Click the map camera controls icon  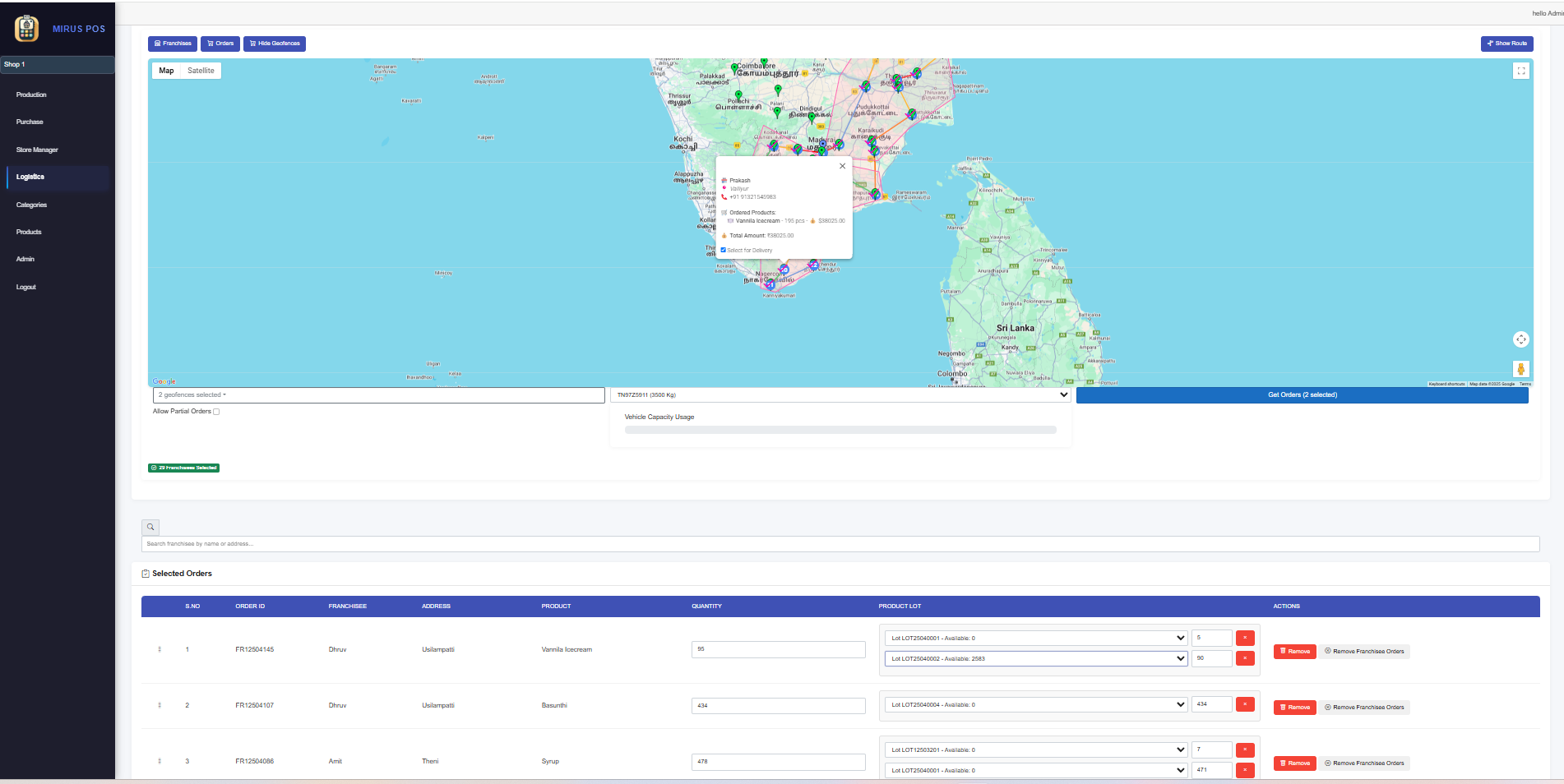[x=1520, y=339]
